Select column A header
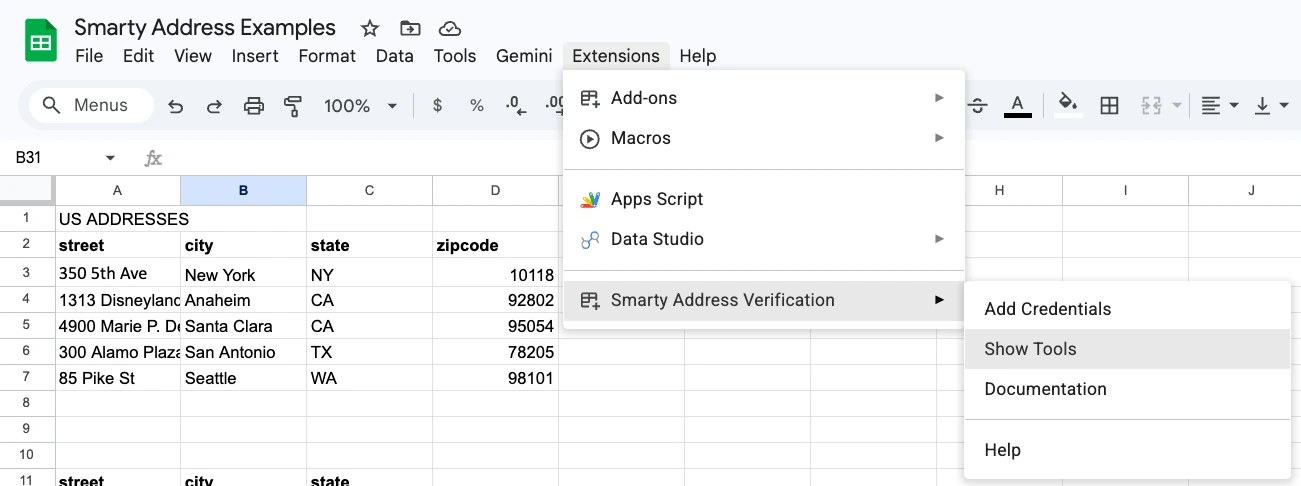The width and height of the screenshot is (1301, 486). 118,190
